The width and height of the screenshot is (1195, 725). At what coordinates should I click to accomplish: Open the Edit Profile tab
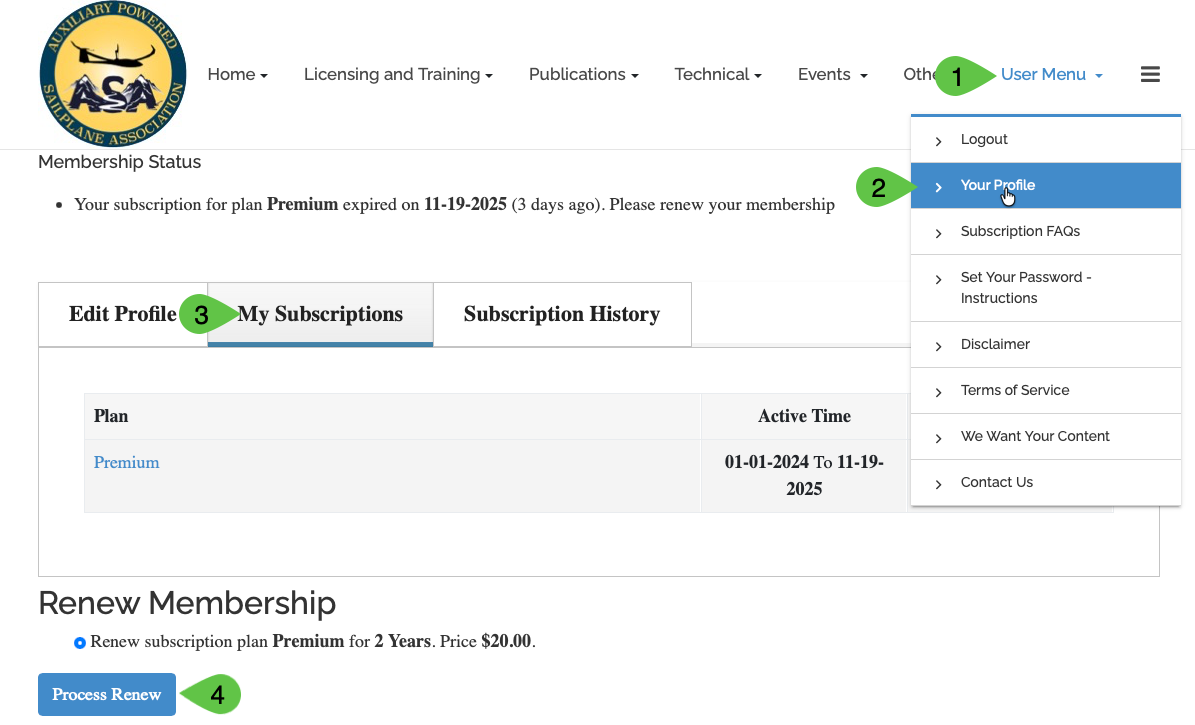point(122,315)
